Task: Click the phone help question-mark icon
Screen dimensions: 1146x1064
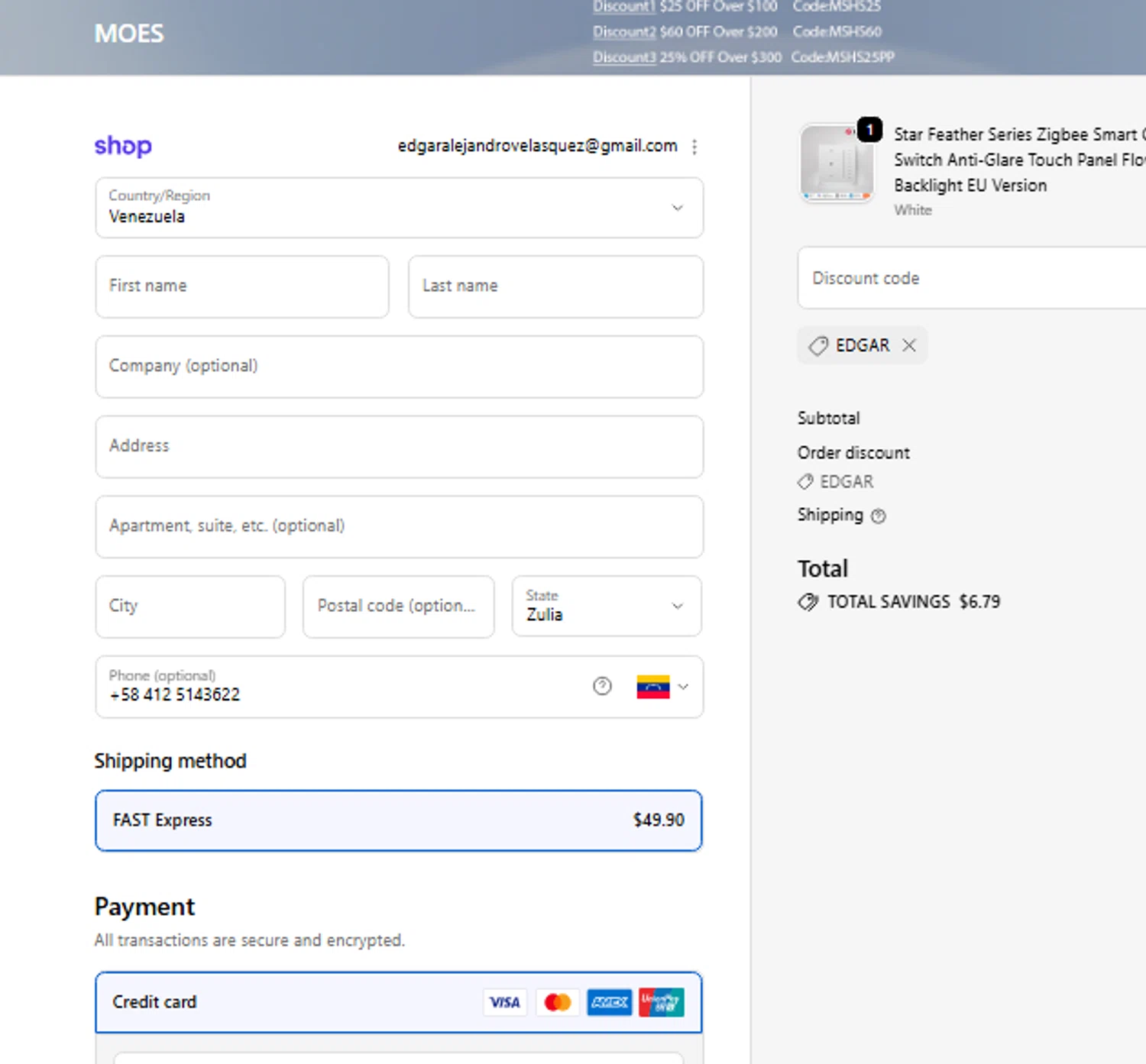Action: coord(602,687)
